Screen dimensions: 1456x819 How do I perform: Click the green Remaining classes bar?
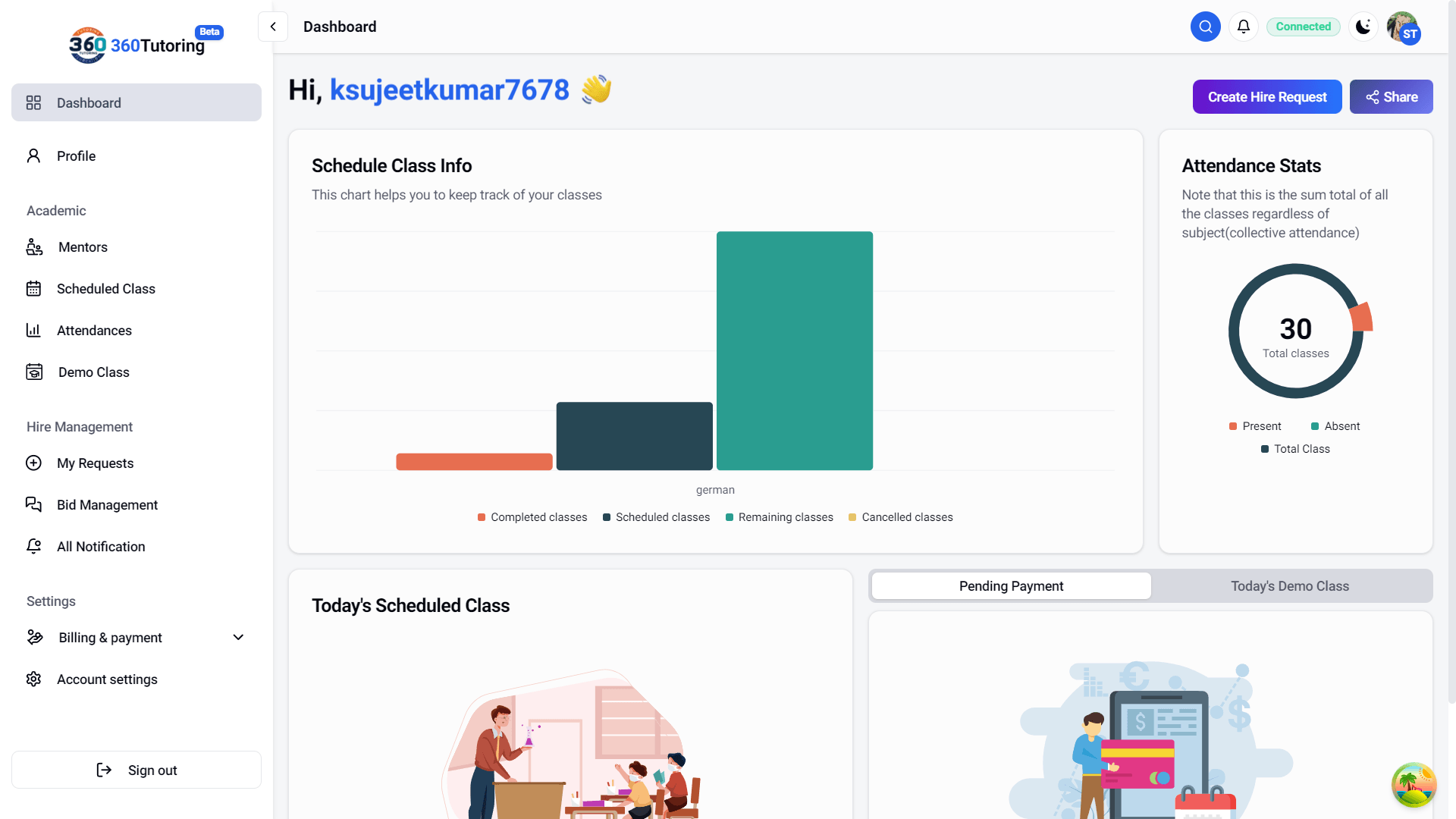pos(794,350)
